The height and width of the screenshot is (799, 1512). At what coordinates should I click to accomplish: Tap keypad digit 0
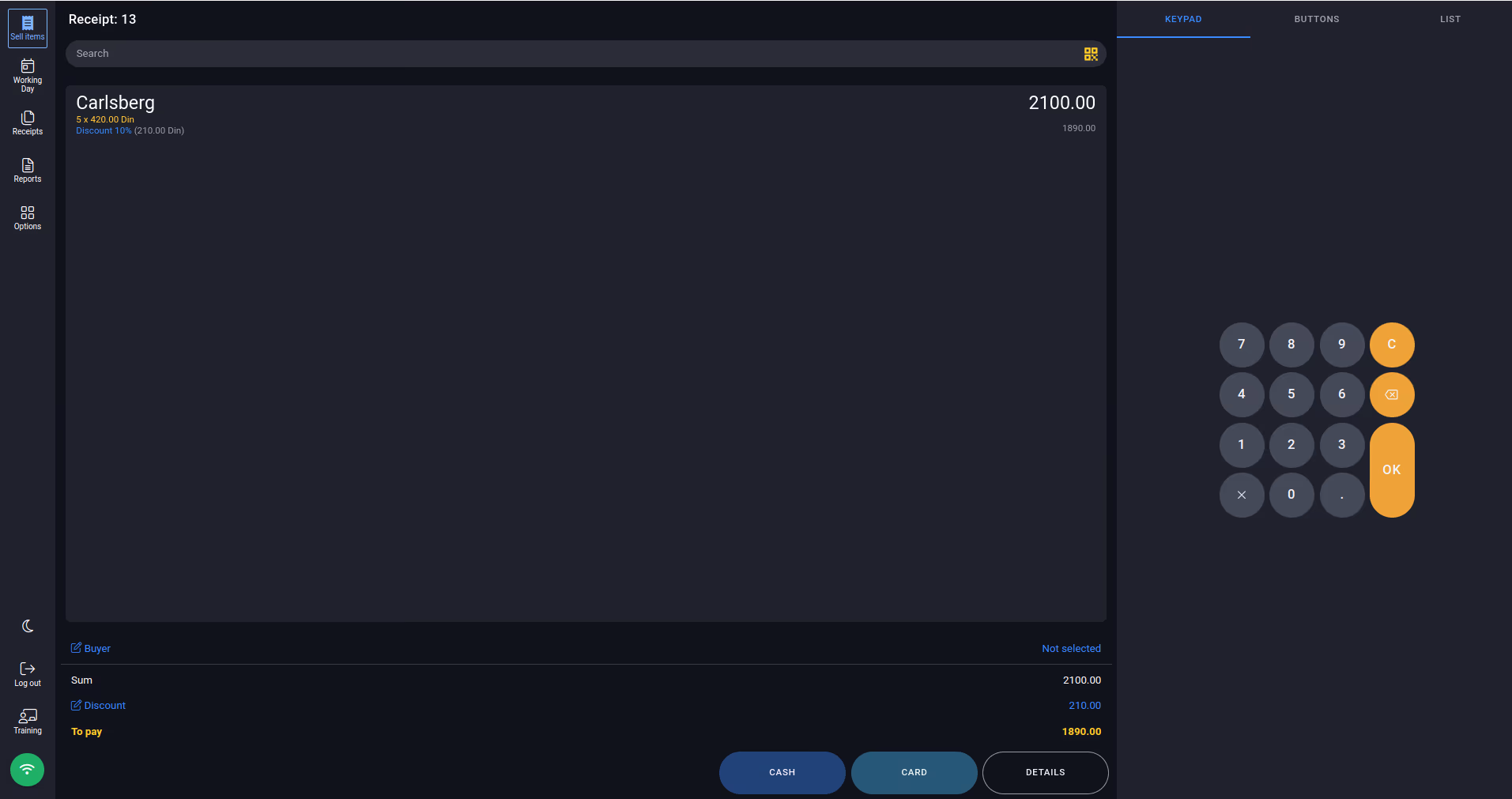coord(1291,495)
